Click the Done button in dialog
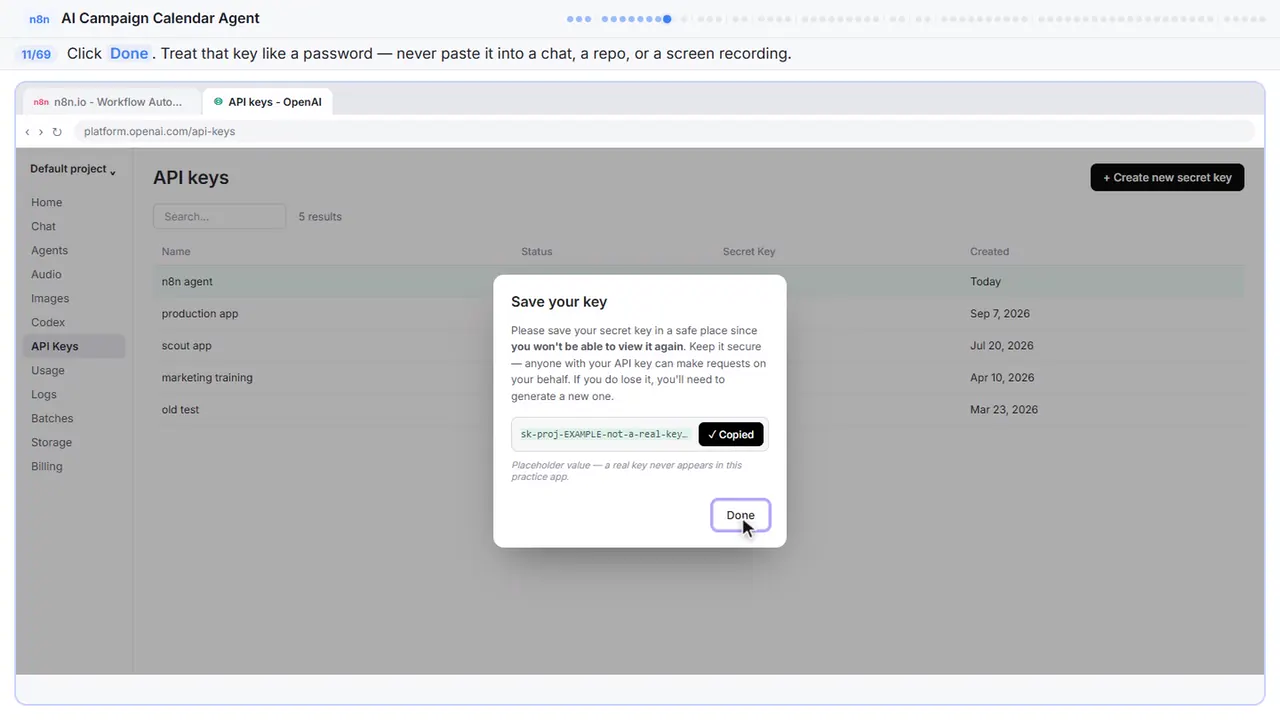The height and width of the screenshot is (720, 1280). tap(741, 515)
